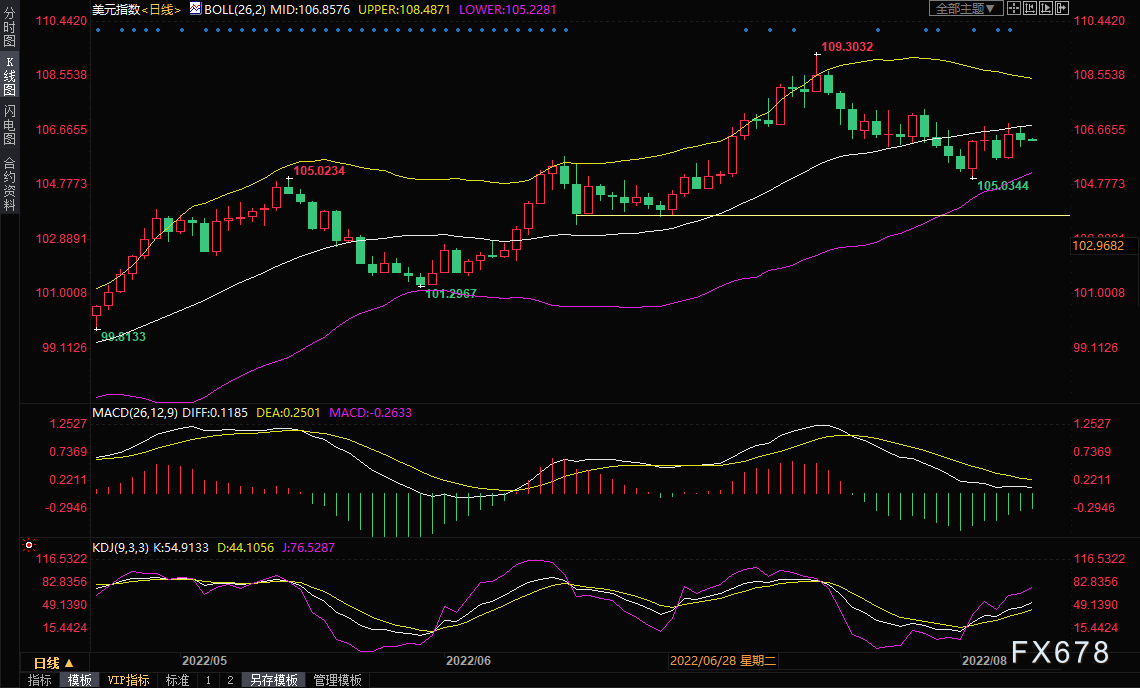Image resolution: width=1140 pixels, height=688 pixels.
Task: Open the 分时图 sidebar view
Action: pyautogui.click(x=9, y=27)
